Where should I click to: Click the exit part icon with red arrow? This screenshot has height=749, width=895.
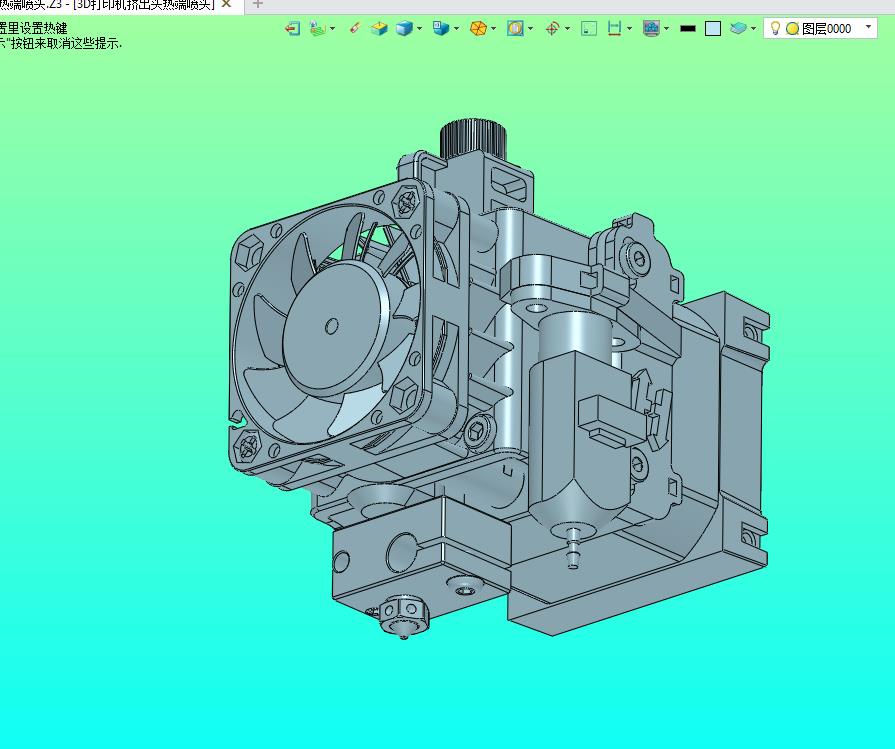click(292, 28)
